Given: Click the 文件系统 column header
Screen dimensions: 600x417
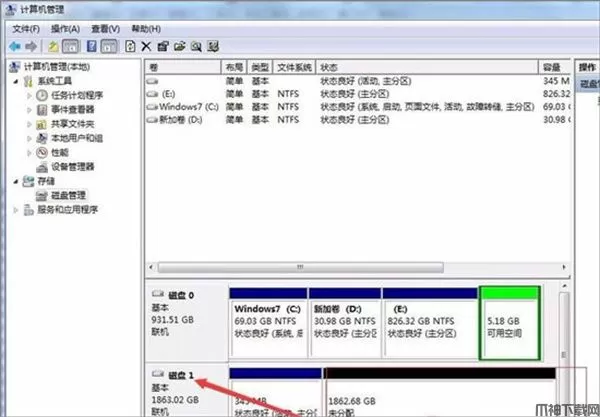Looking at the screenshot, I should [x=294, y=67].
